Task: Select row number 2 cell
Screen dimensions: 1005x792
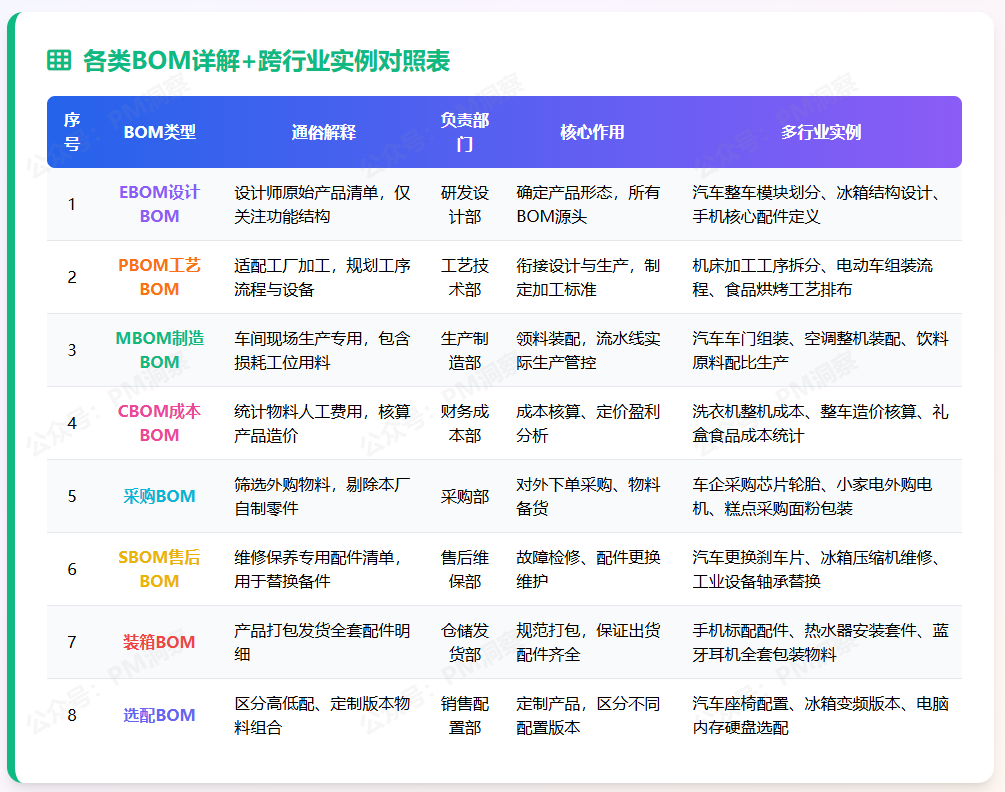Action: coord(72,277)
